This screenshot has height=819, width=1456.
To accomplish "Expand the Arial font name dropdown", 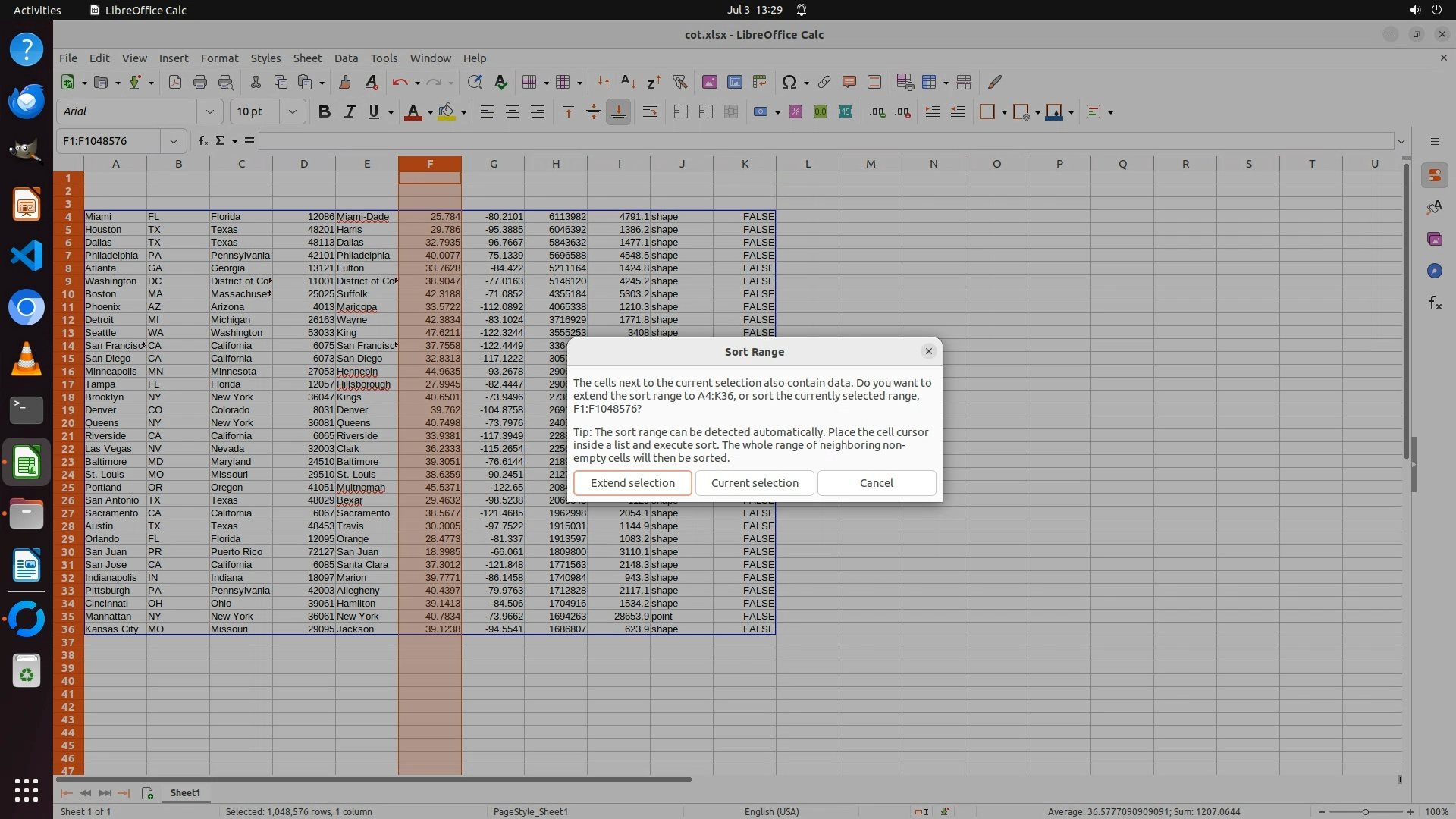I will [210, 111].
